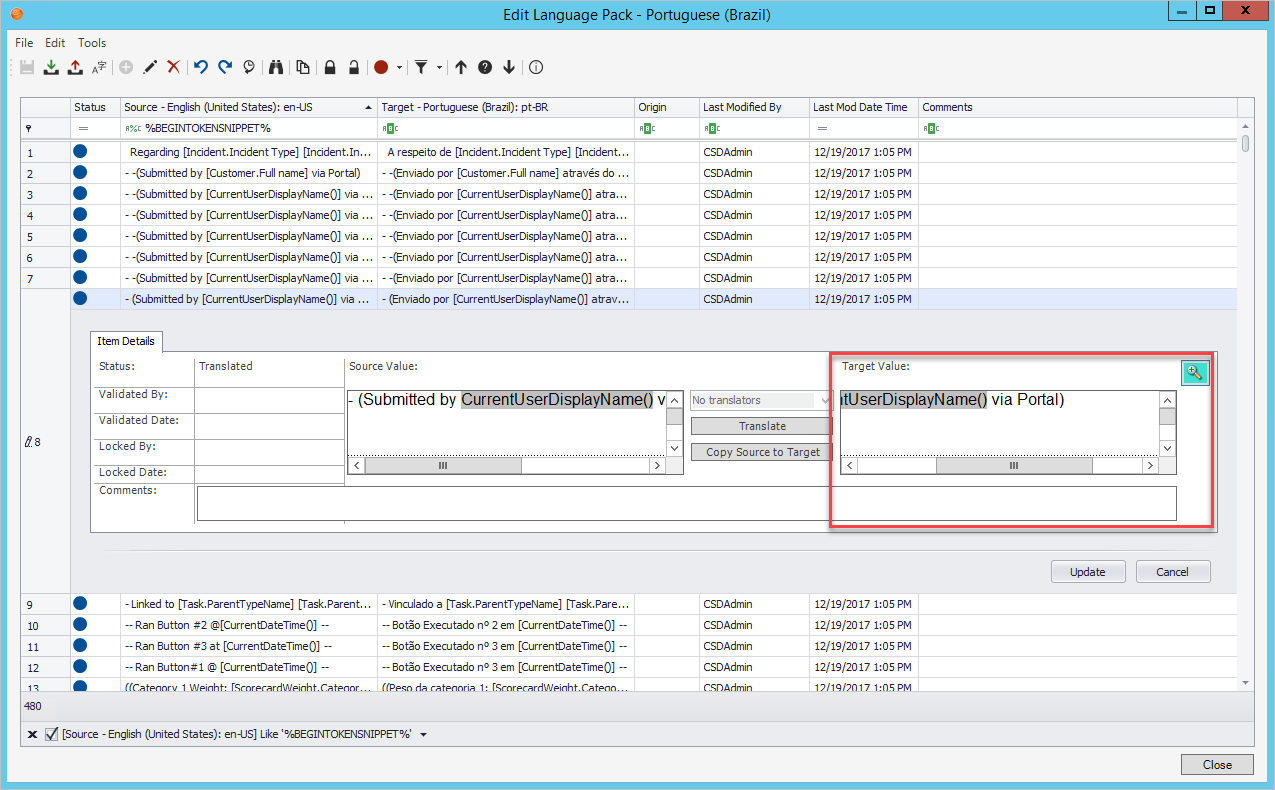Image resolution: width=1275 pixels, height=790 pixels.
Task: Open the dropdown next to red circle
Action: click(x=399, y=68)
